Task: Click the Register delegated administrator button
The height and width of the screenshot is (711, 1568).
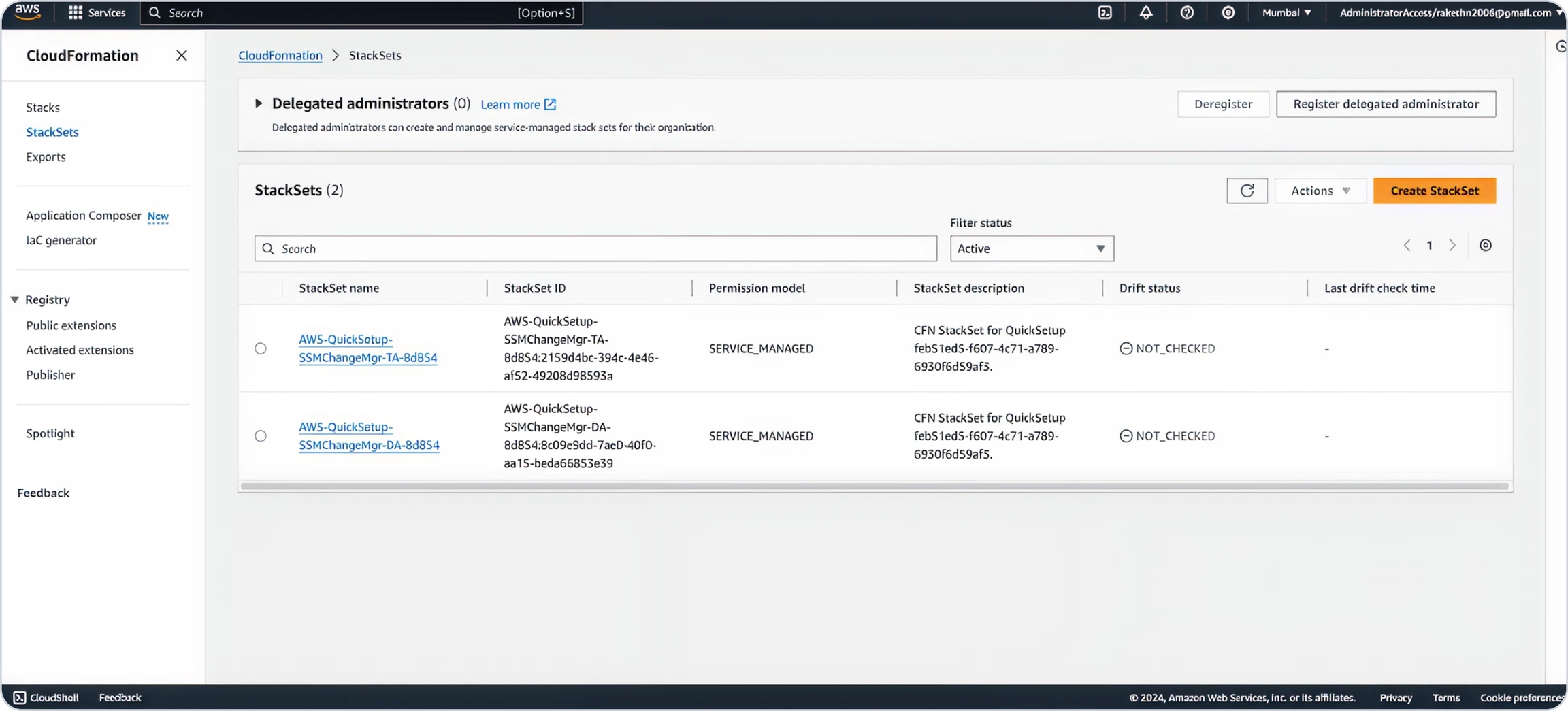Action: (x=1386, y=104)
